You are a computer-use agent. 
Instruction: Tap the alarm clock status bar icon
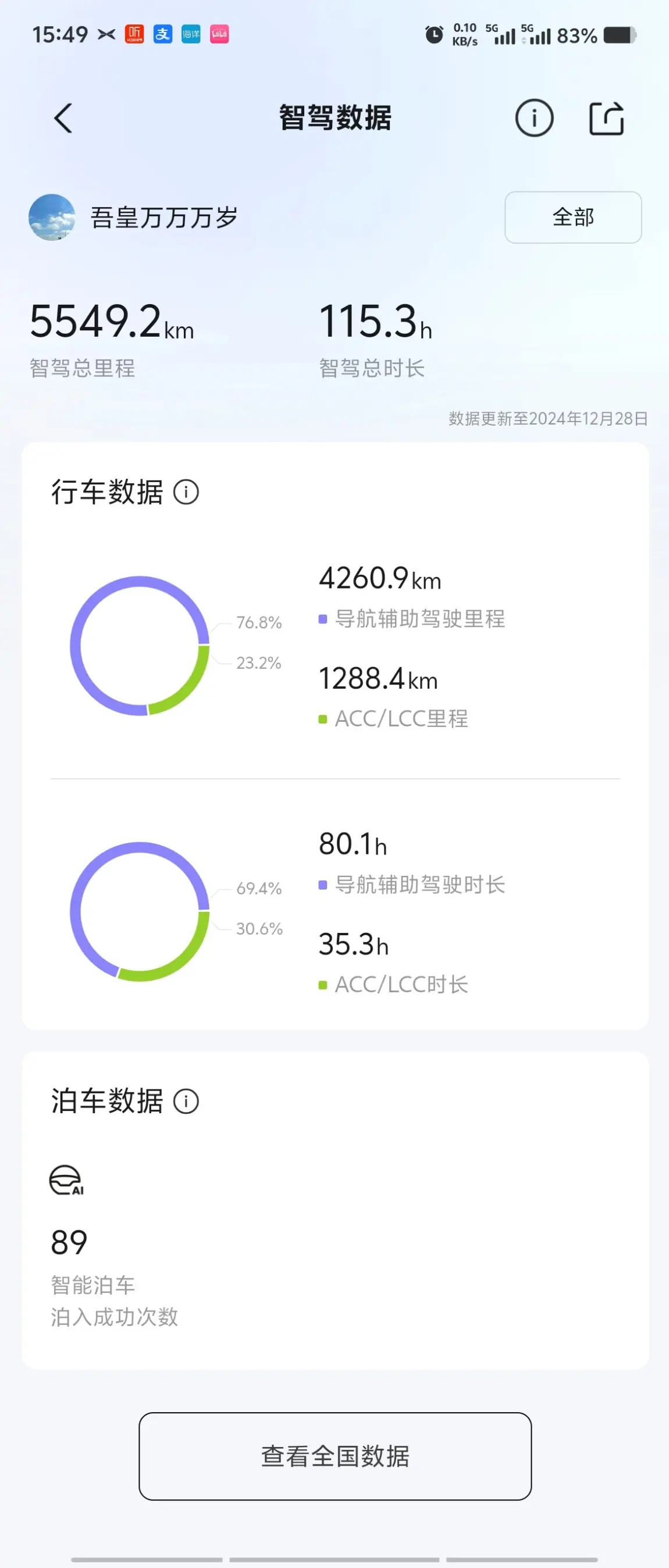tap(434, 35)
